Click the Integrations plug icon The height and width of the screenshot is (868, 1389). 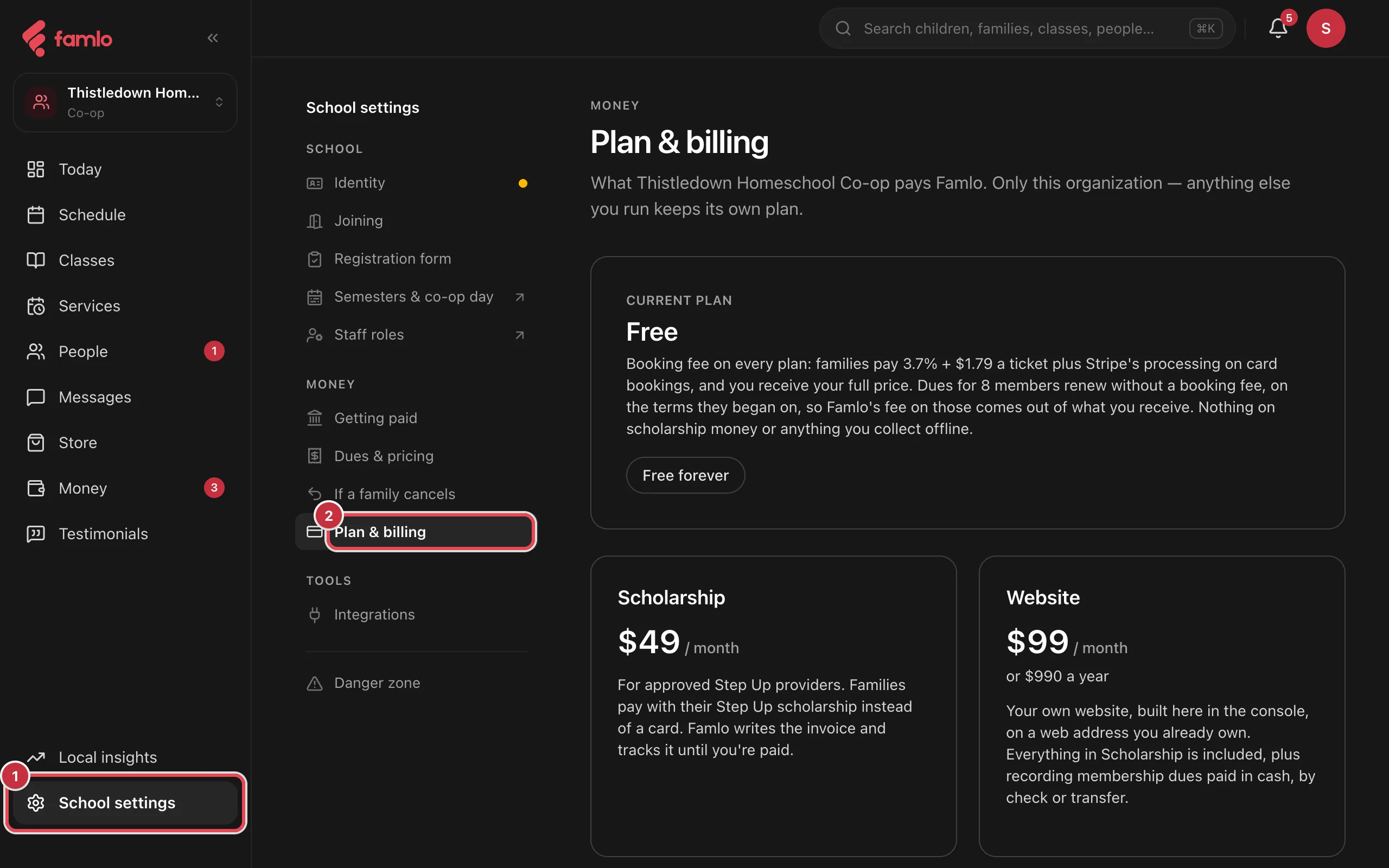(x=315, y=615)
